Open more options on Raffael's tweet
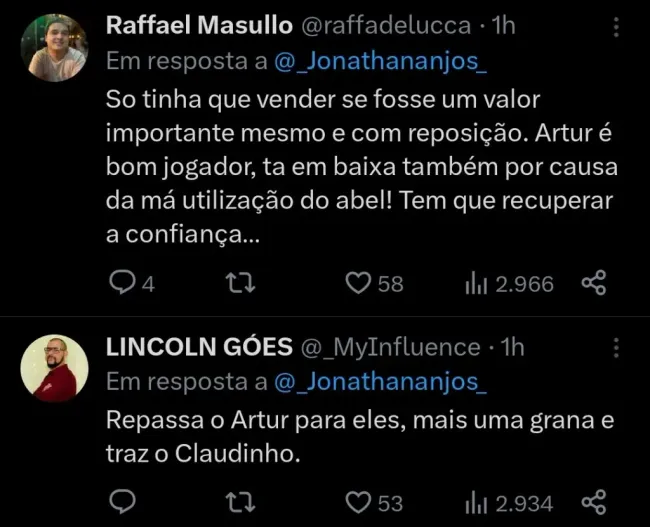 [616, 28]
